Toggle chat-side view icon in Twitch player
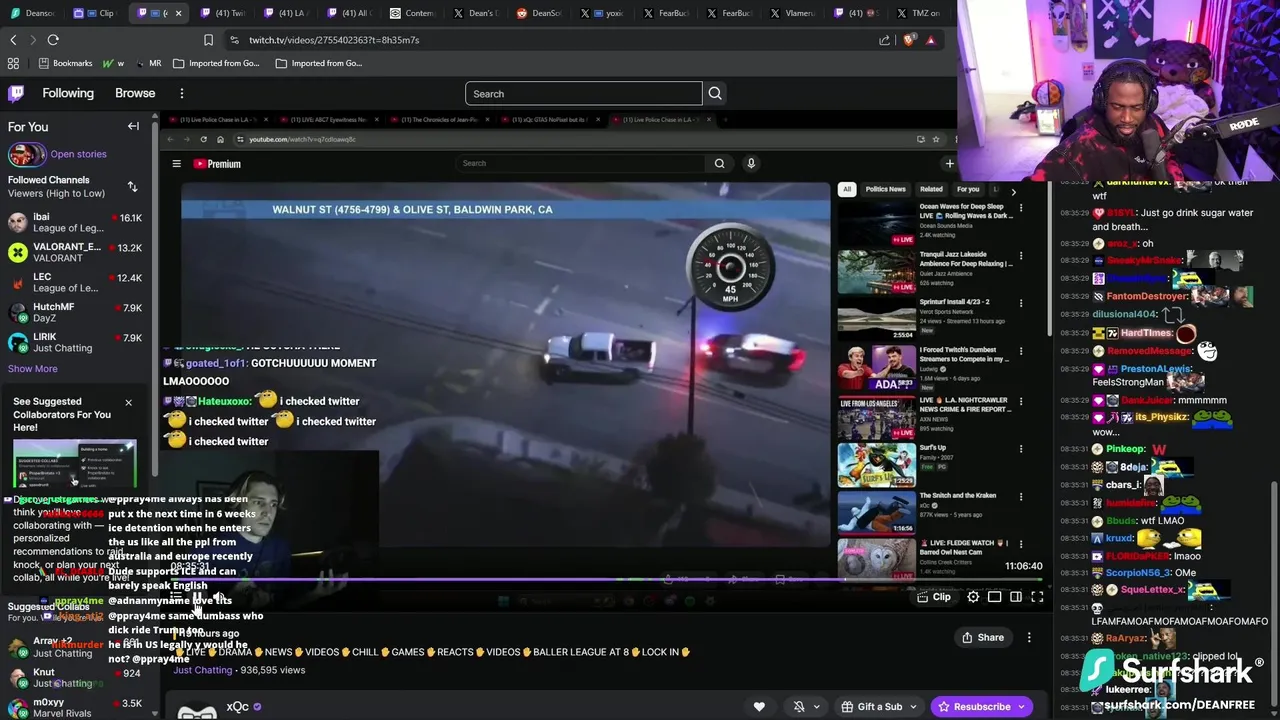The width and height of the screenshot is (1280, 720). tap(1016, 597)
